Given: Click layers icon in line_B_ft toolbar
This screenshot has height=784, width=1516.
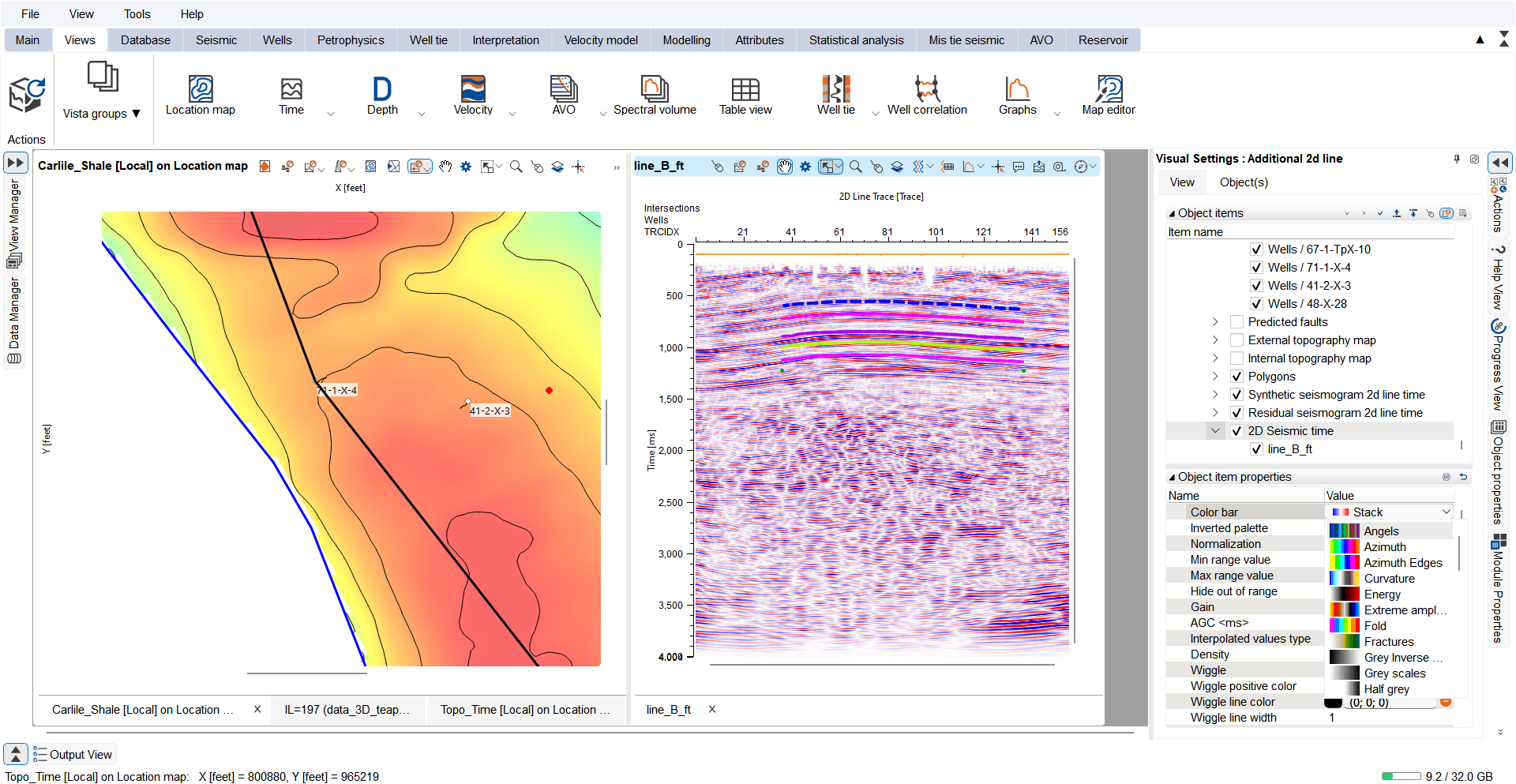Looking at the screenshot, I should (897, 167).
